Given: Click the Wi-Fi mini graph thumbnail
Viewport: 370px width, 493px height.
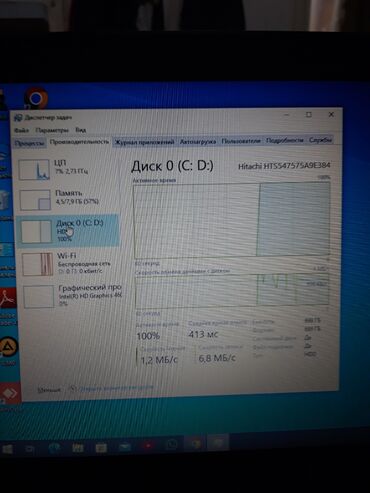Looking at the screenshot, I should pyautogui.click(x=37, y=264).
